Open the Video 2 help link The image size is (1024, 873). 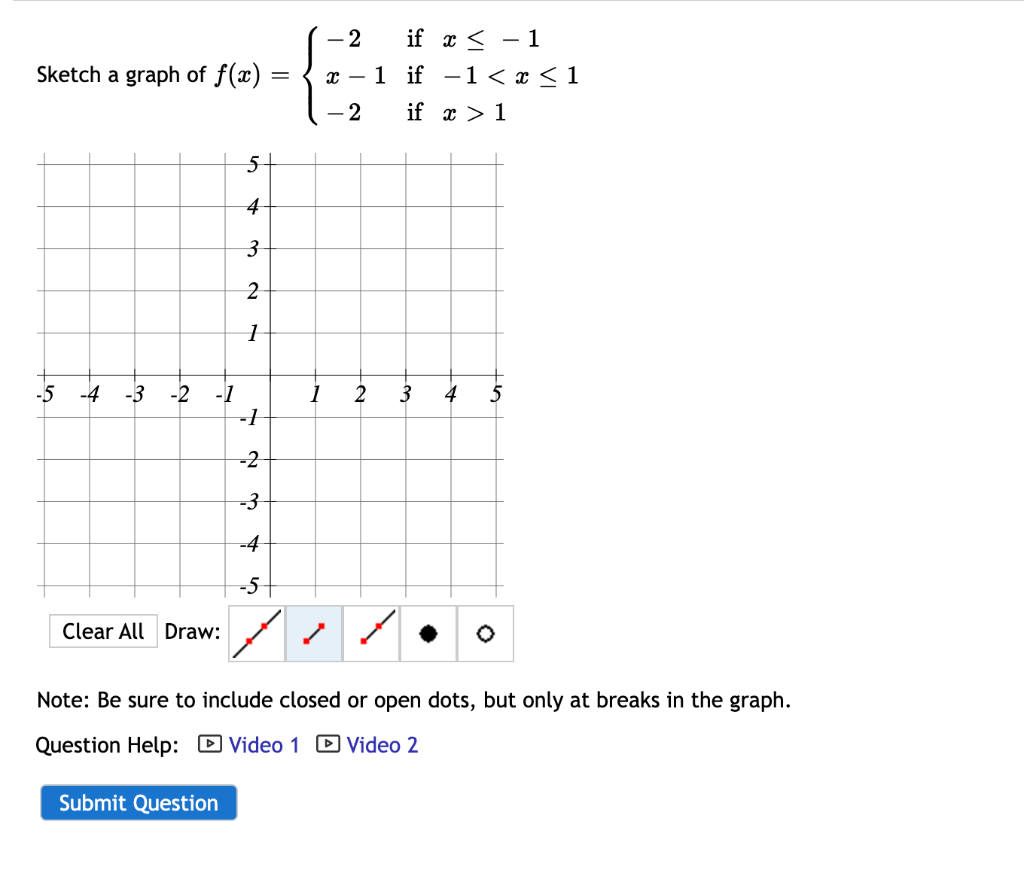[x=382, y=744]
